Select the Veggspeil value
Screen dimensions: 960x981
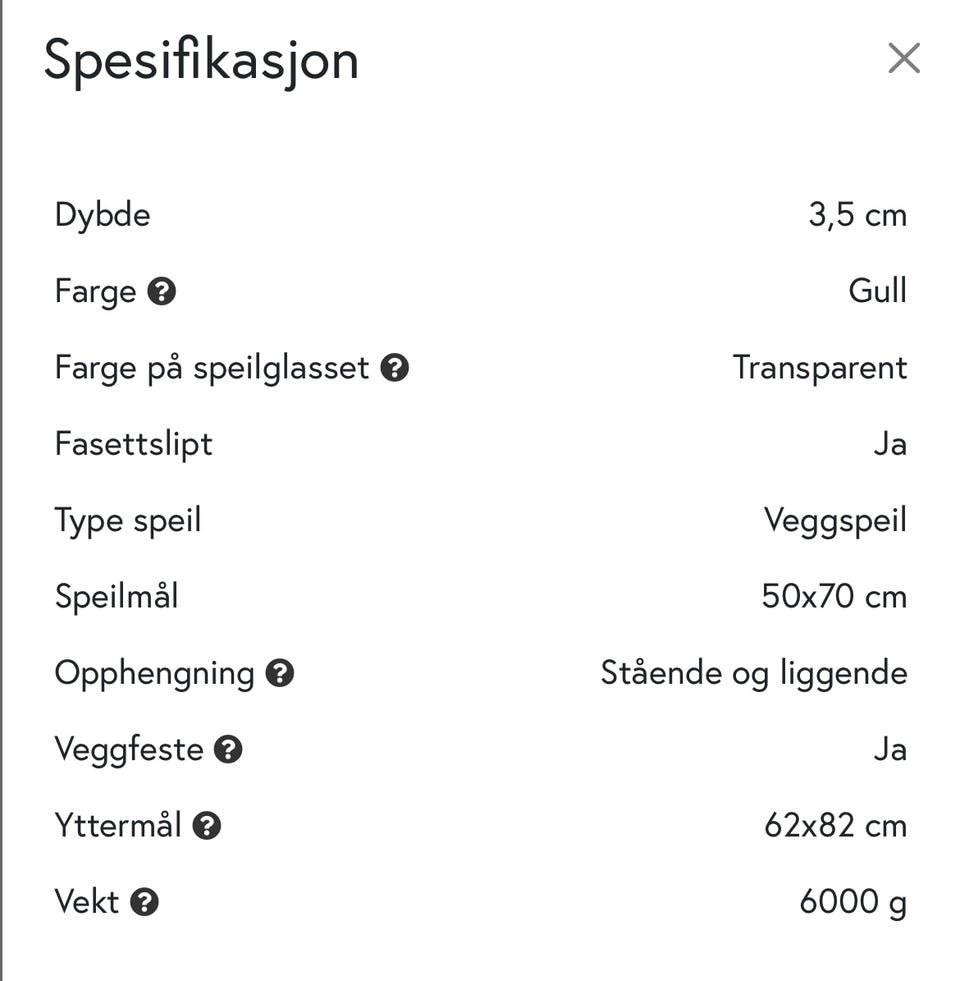coord(835,520)
